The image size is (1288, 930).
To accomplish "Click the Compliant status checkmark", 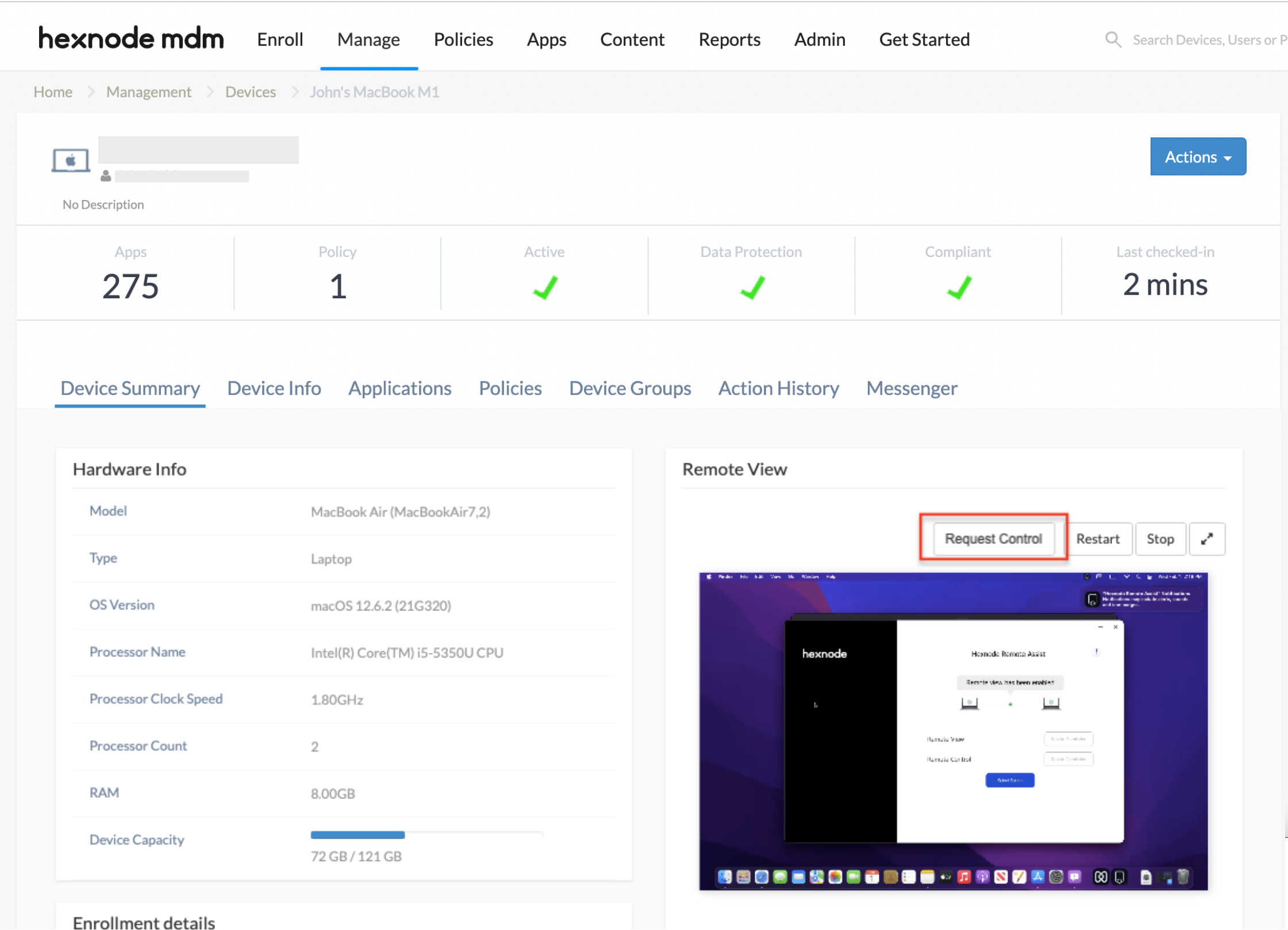I will 959,287.
